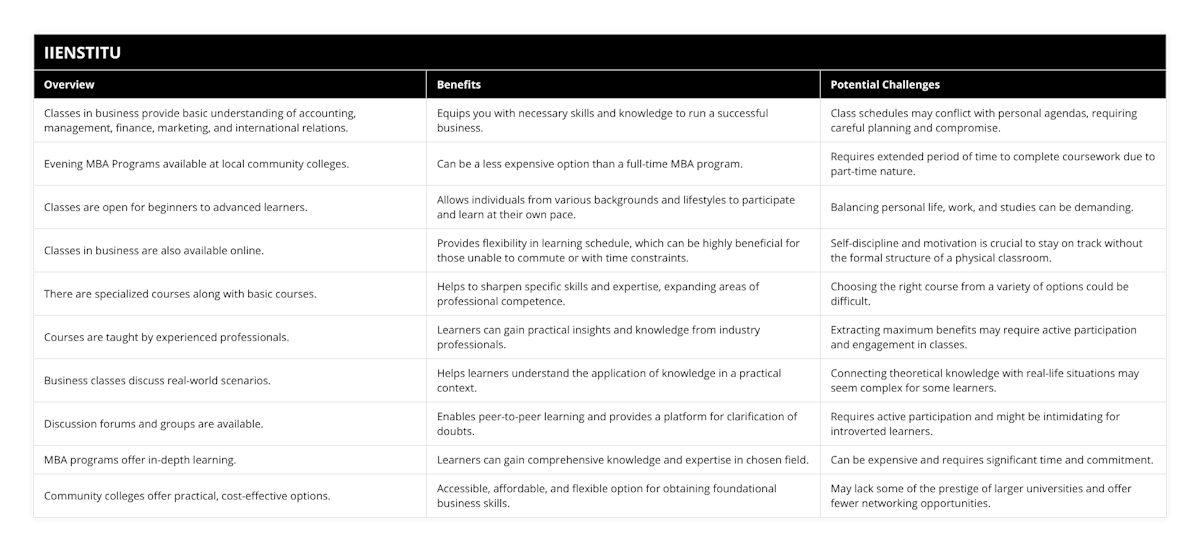Click the community colleges cost-effective options cell
Screen dimensions: 1200x551
tap(230, 496)
